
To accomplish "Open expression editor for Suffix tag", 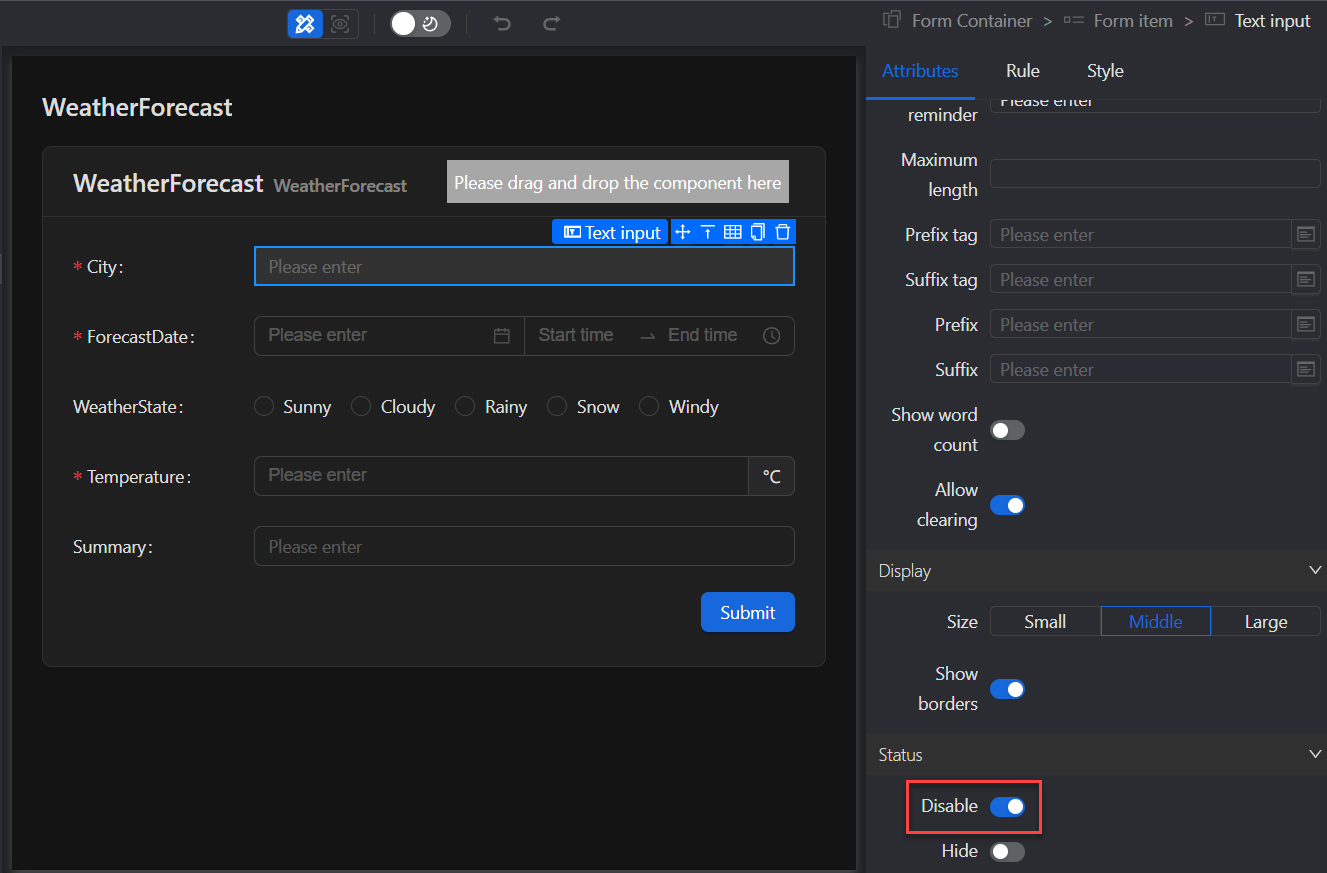I will pos(1305,279).
